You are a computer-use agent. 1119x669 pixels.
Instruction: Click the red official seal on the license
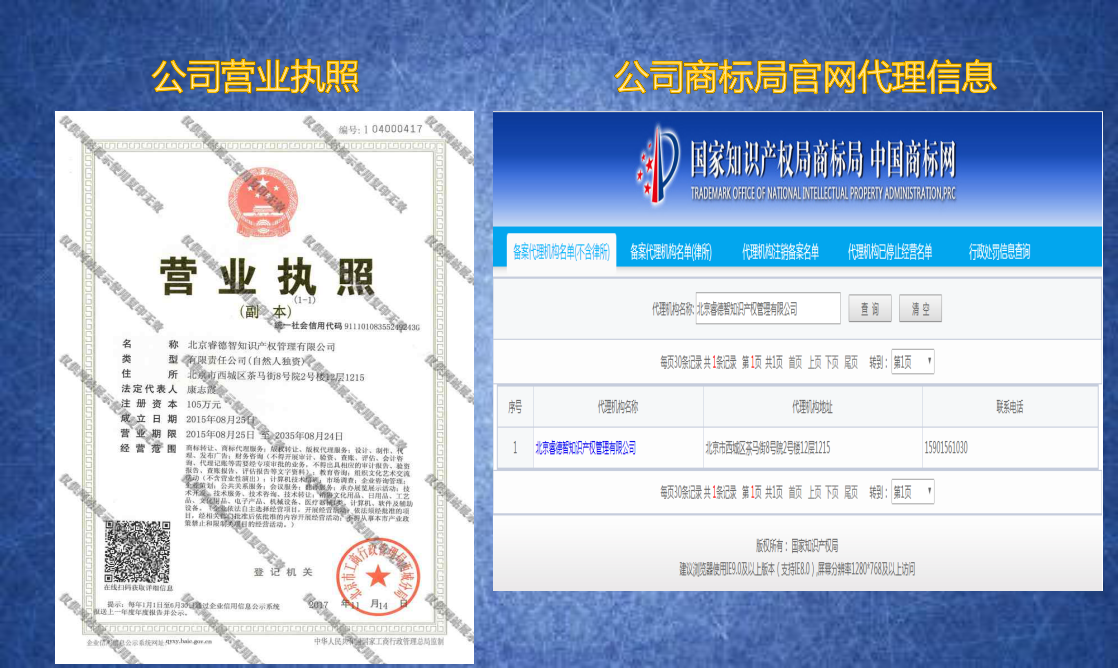click(378, 576)
